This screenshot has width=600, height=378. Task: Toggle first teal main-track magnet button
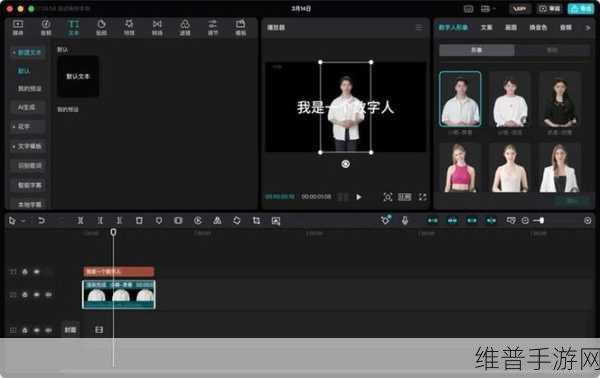433,220
